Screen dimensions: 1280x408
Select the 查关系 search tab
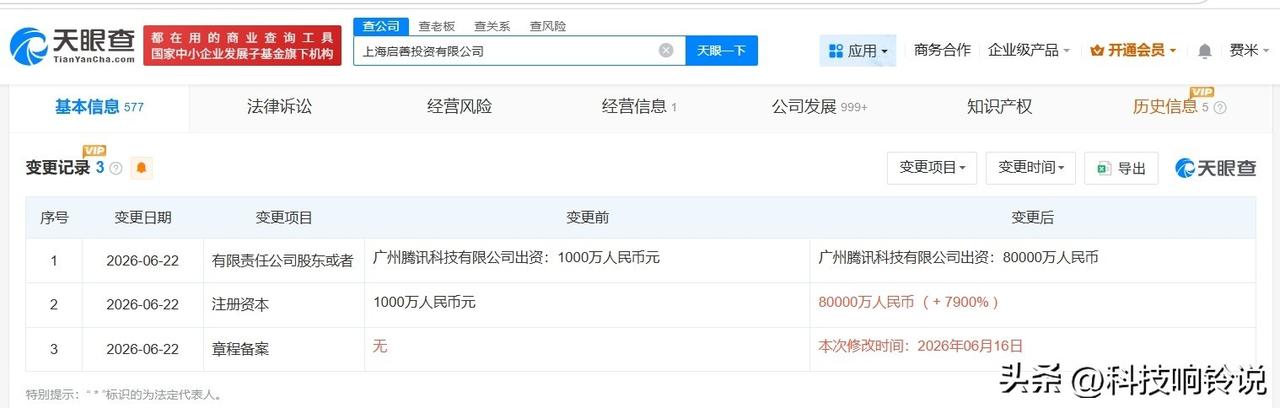coord(492,26)
